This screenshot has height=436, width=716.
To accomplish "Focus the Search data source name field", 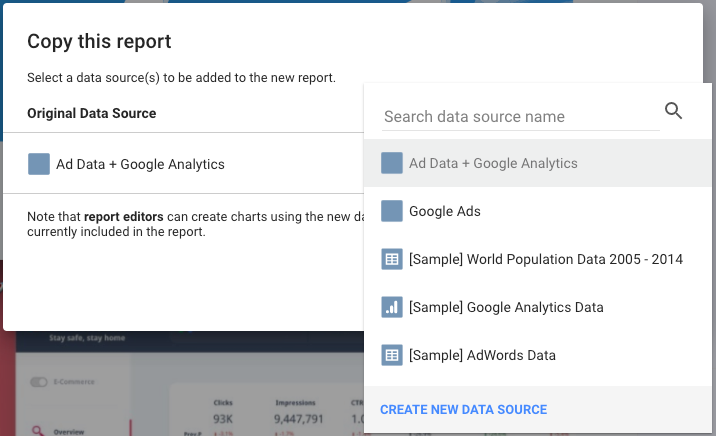I will click(x=520, y=117).
